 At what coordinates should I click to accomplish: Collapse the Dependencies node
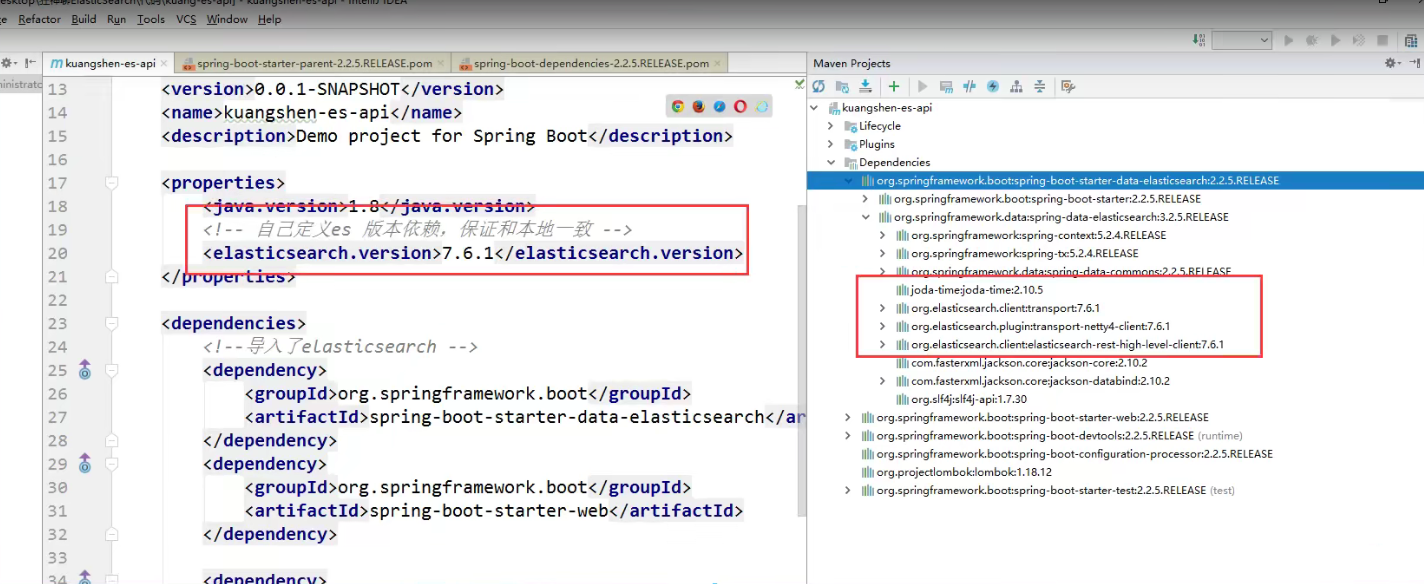click(x=830, y=162)
